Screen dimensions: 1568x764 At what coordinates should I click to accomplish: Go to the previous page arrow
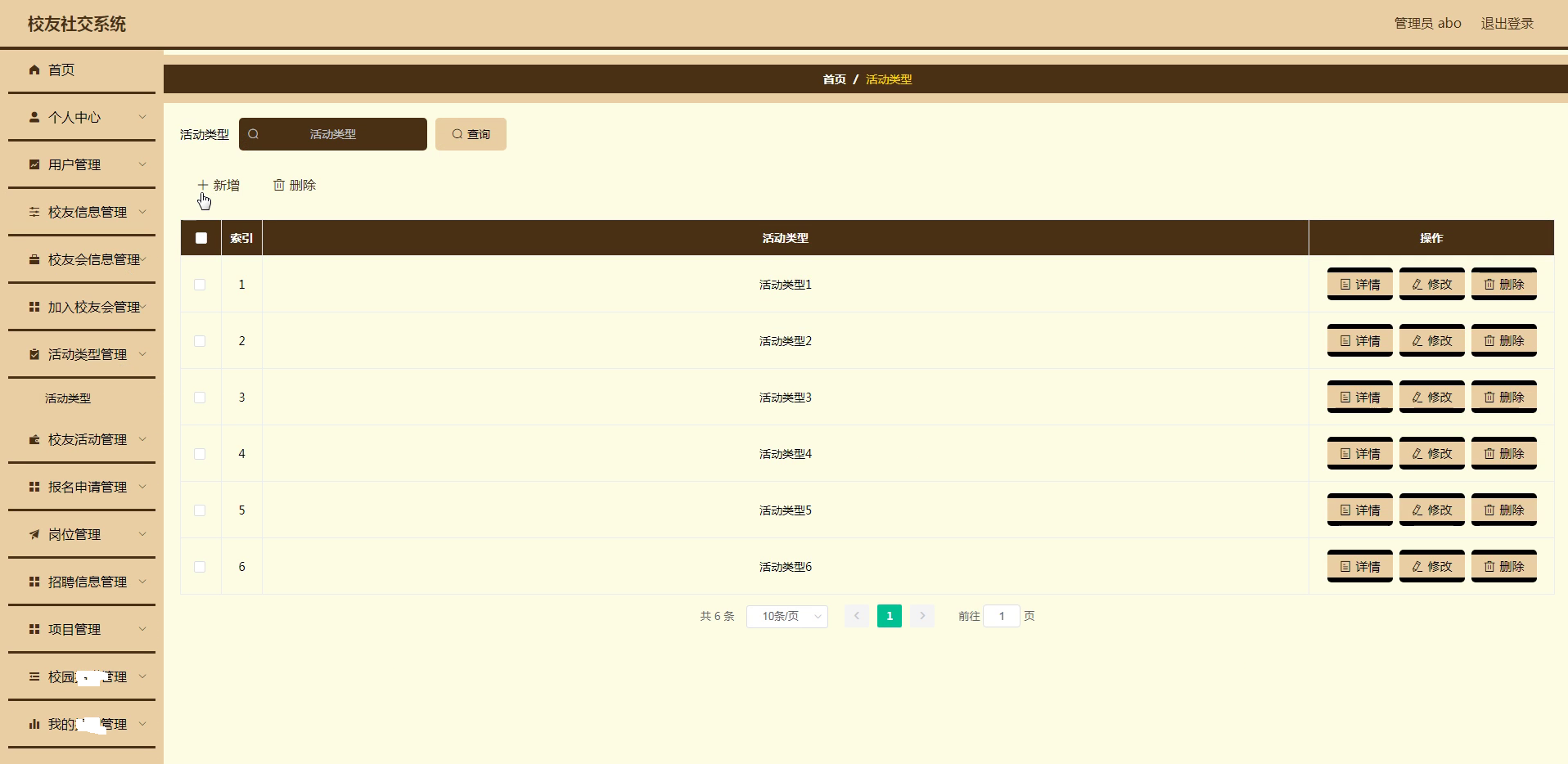coord(857,616)
